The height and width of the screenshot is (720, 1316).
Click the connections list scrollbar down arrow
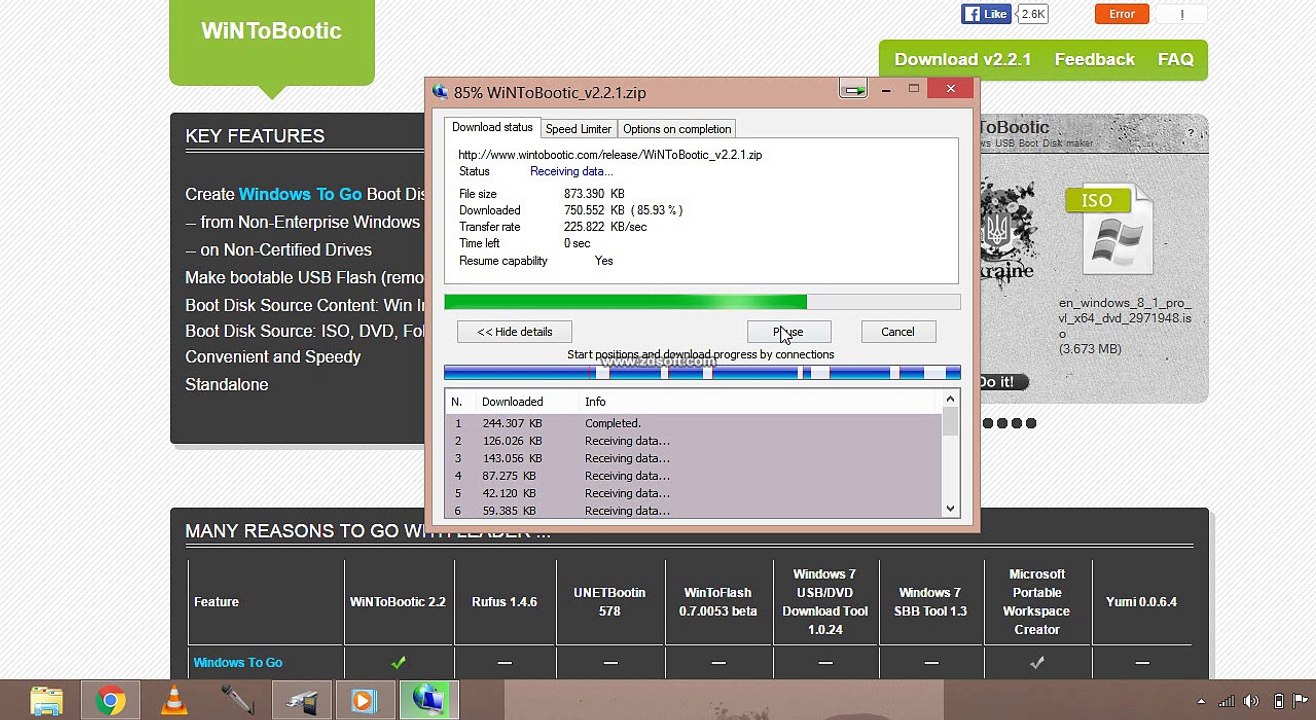click(950, 509)
